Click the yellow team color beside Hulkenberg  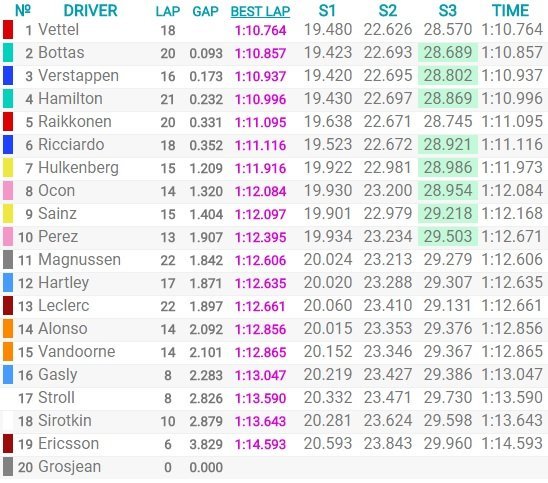tap(8, 168)
